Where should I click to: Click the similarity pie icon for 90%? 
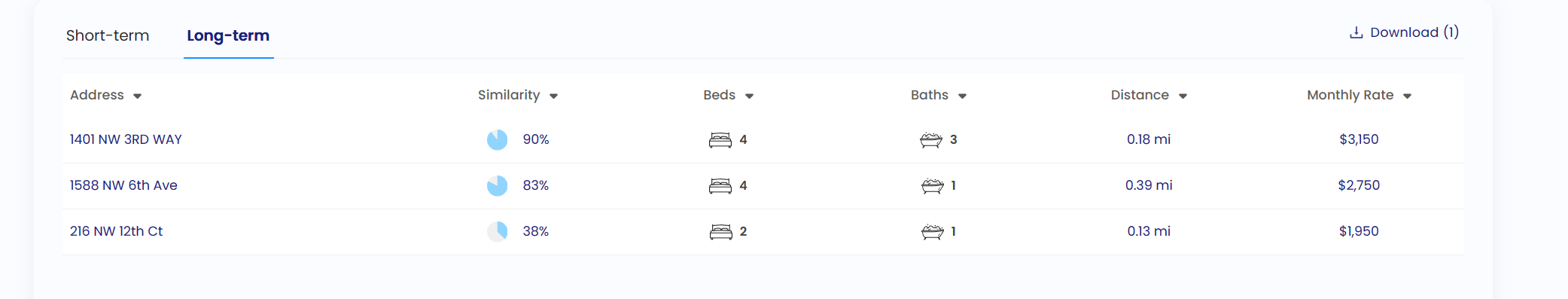pyautogui.click(x=497, y=139)
